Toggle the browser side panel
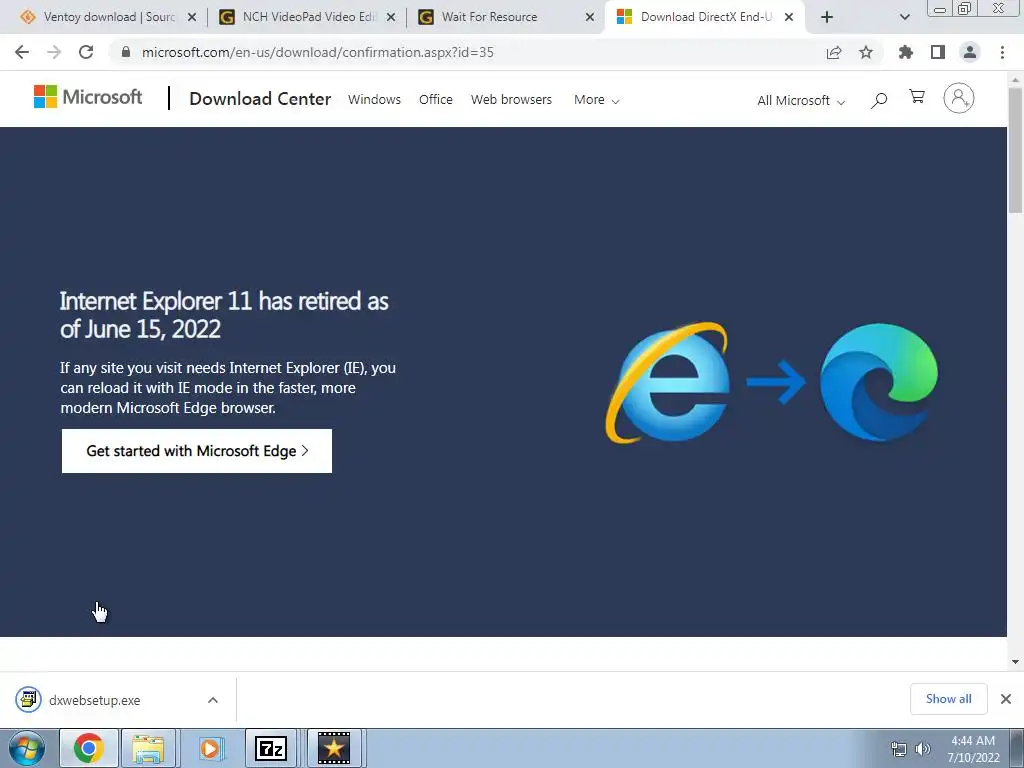This screenshot has width=1024, height=768. coord(938,52)
